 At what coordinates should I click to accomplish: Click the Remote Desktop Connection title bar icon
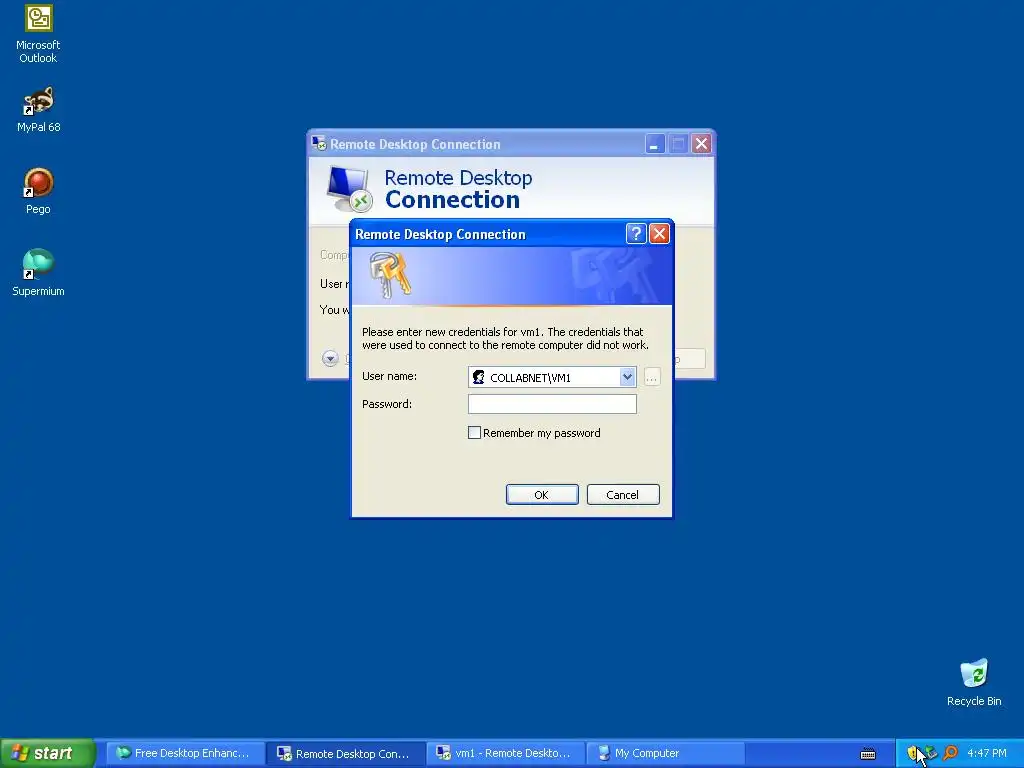319,144
